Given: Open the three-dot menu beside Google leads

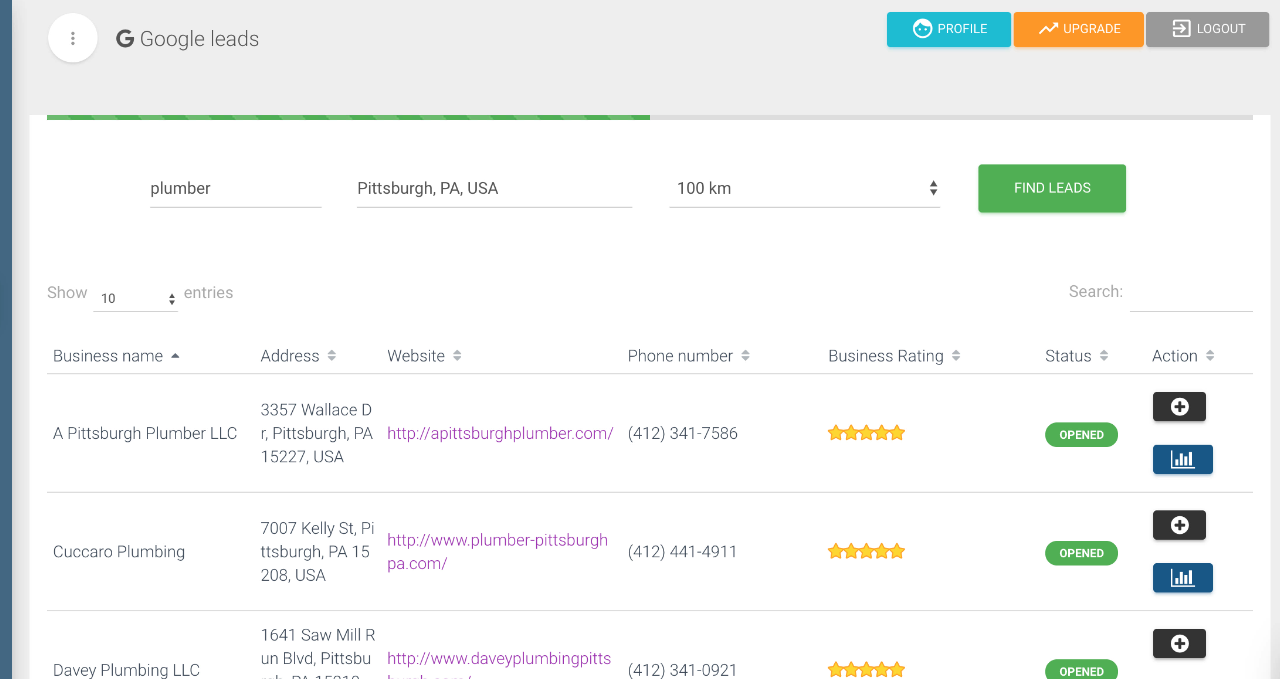Looking at the screenshot, I should (73, 39).
